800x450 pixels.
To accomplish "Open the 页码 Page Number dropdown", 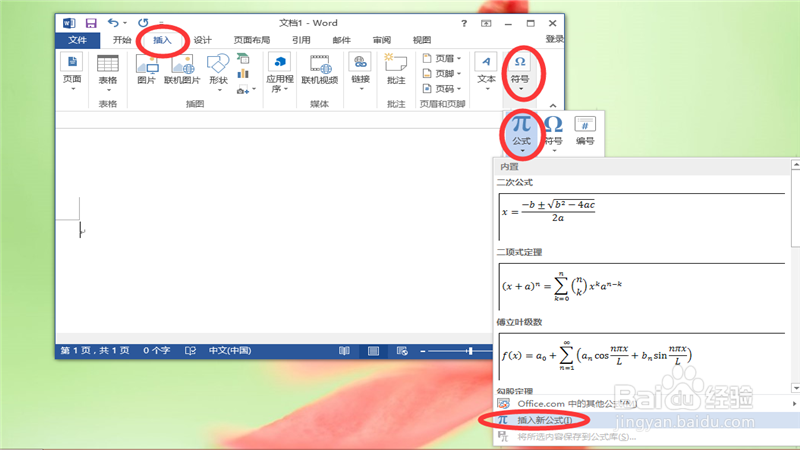I will tap(442, 89).
